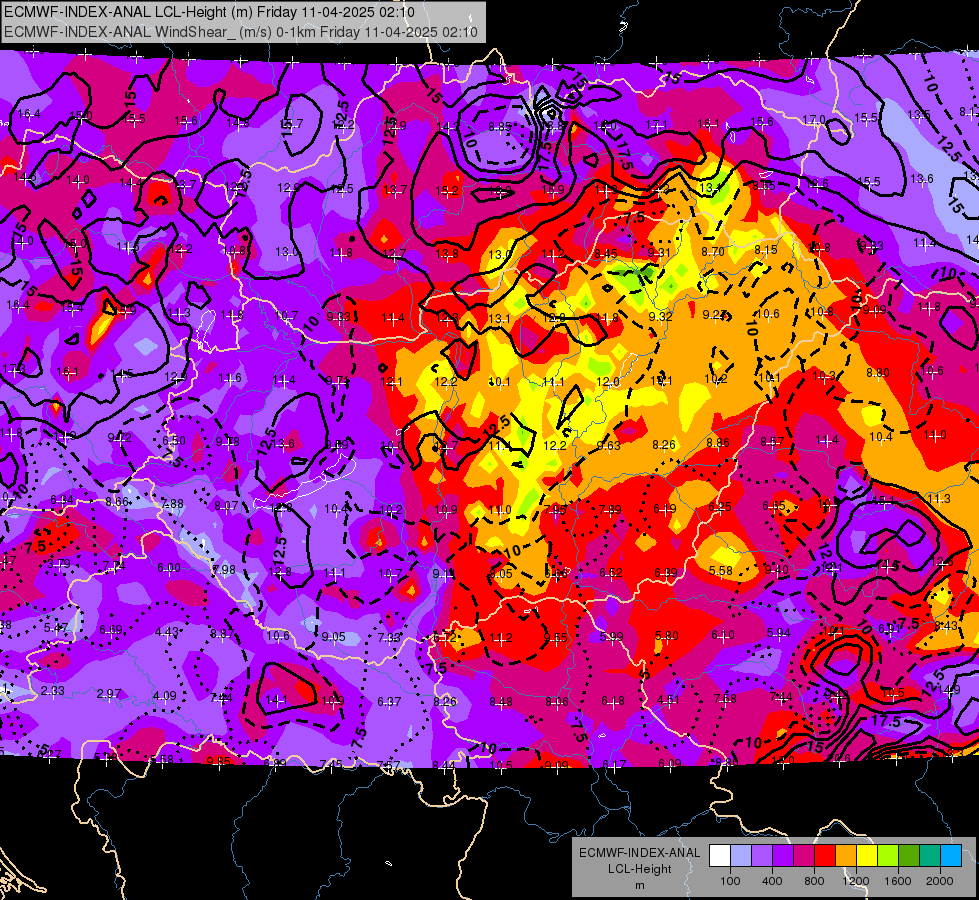The height and width of the screenshot is (900, 979).
Task: Choose the yellow legend swatch
Action: click(867, 856)
